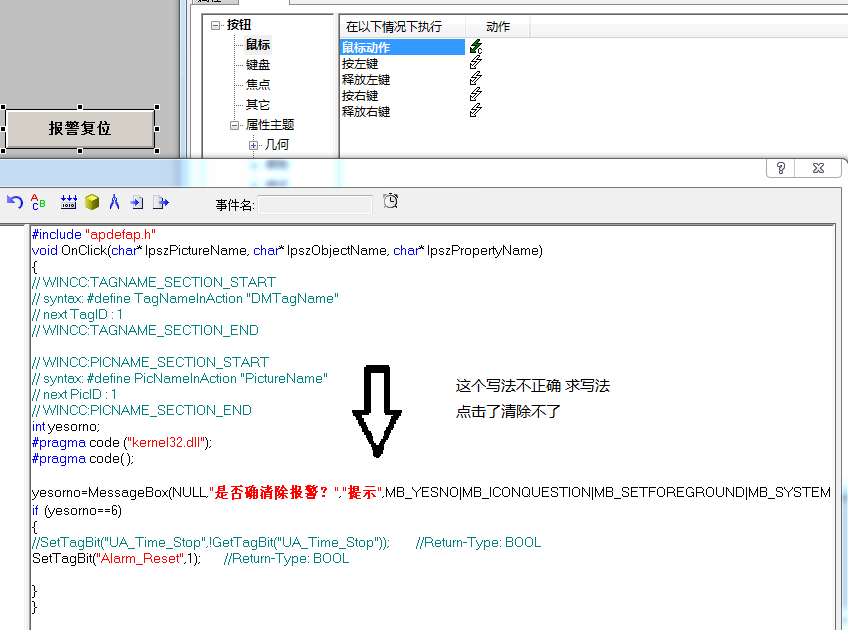
Task: Expand the 几何 tree node
Action: pos(253,145)
